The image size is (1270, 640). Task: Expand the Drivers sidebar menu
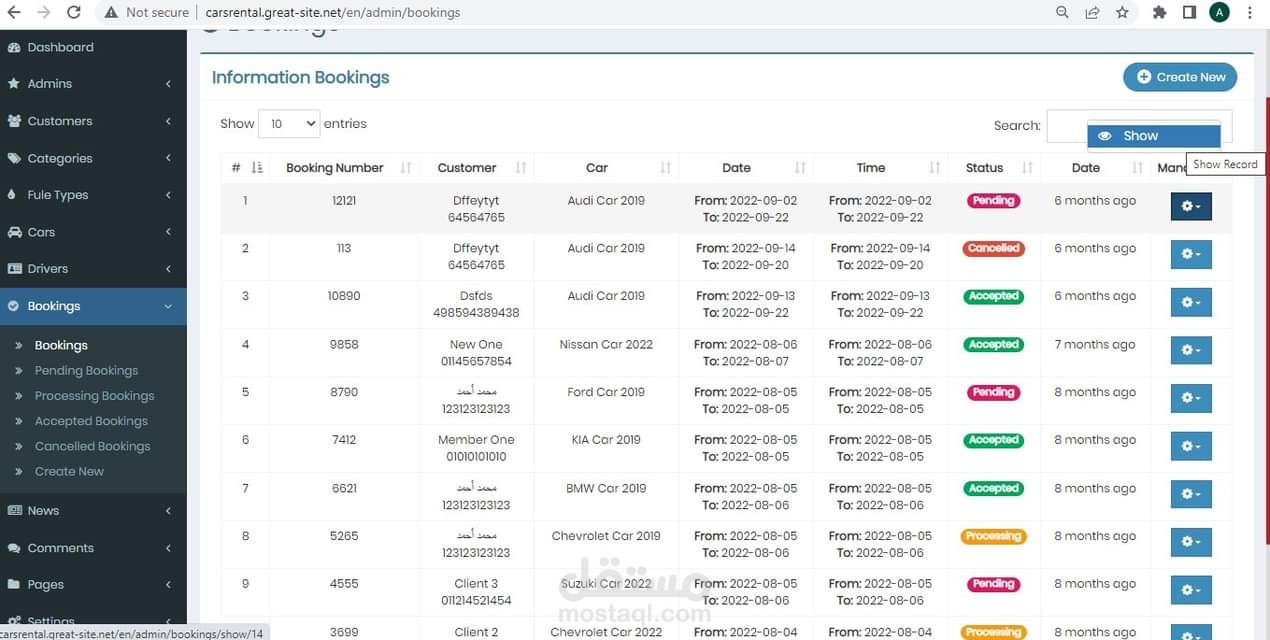93,269
